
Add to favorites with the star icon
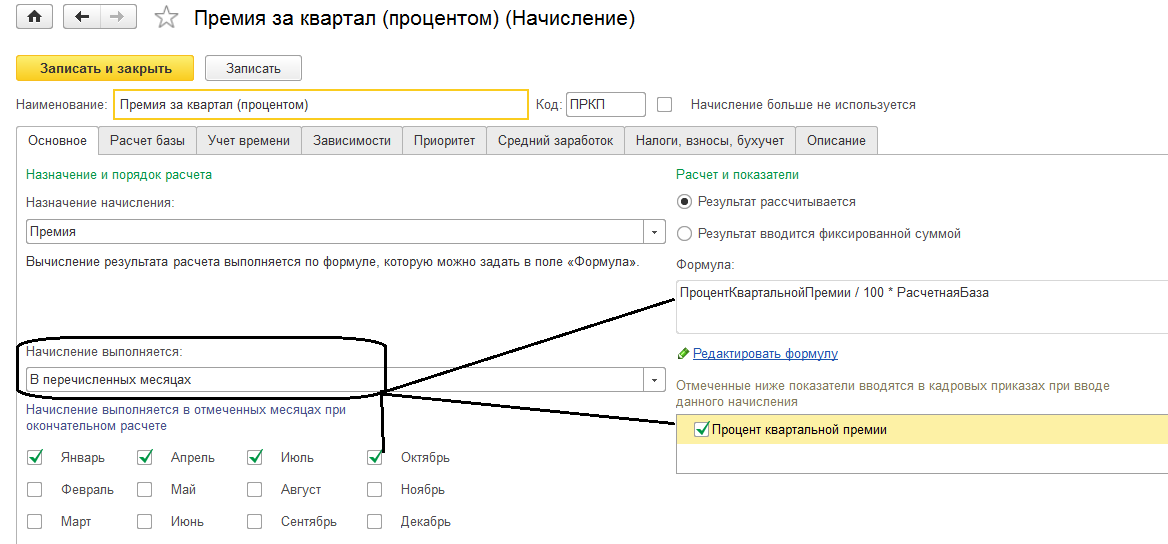tap(168, 18)
